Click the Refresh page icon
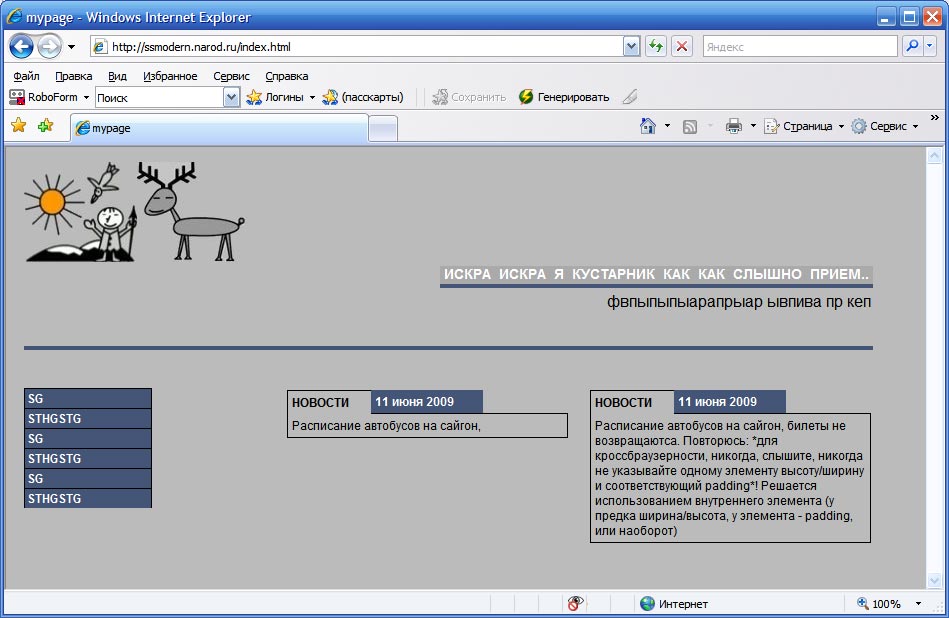949x618 pixels. click(x=656, y=47)
